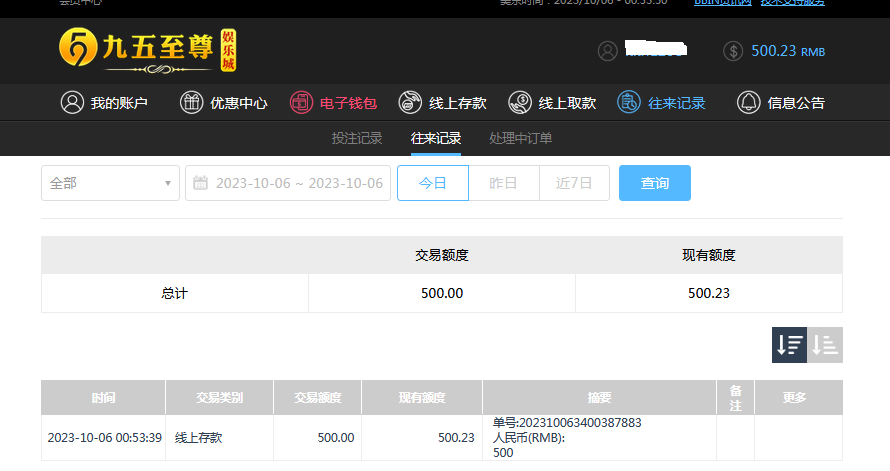890x471 pixels.
Task: Sort records in ascending order
Action: click(825, 345)
